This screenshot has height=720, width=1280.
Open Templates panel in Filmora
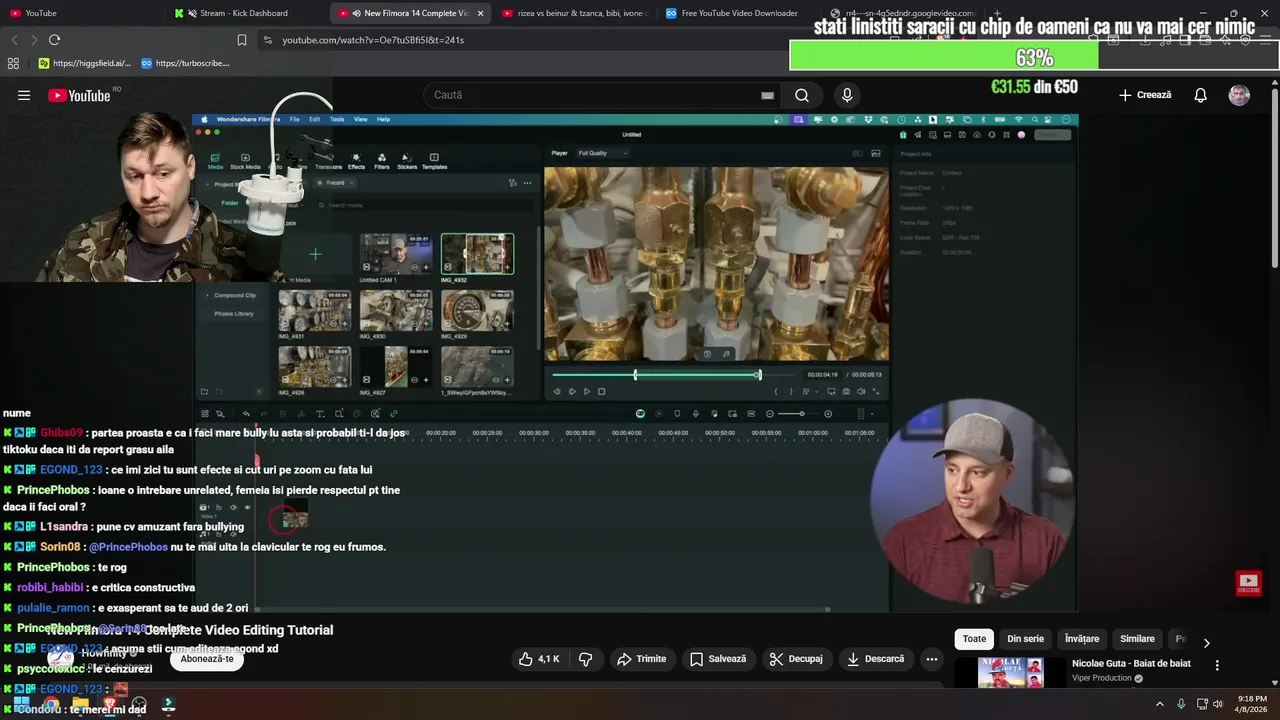(434, 161)
